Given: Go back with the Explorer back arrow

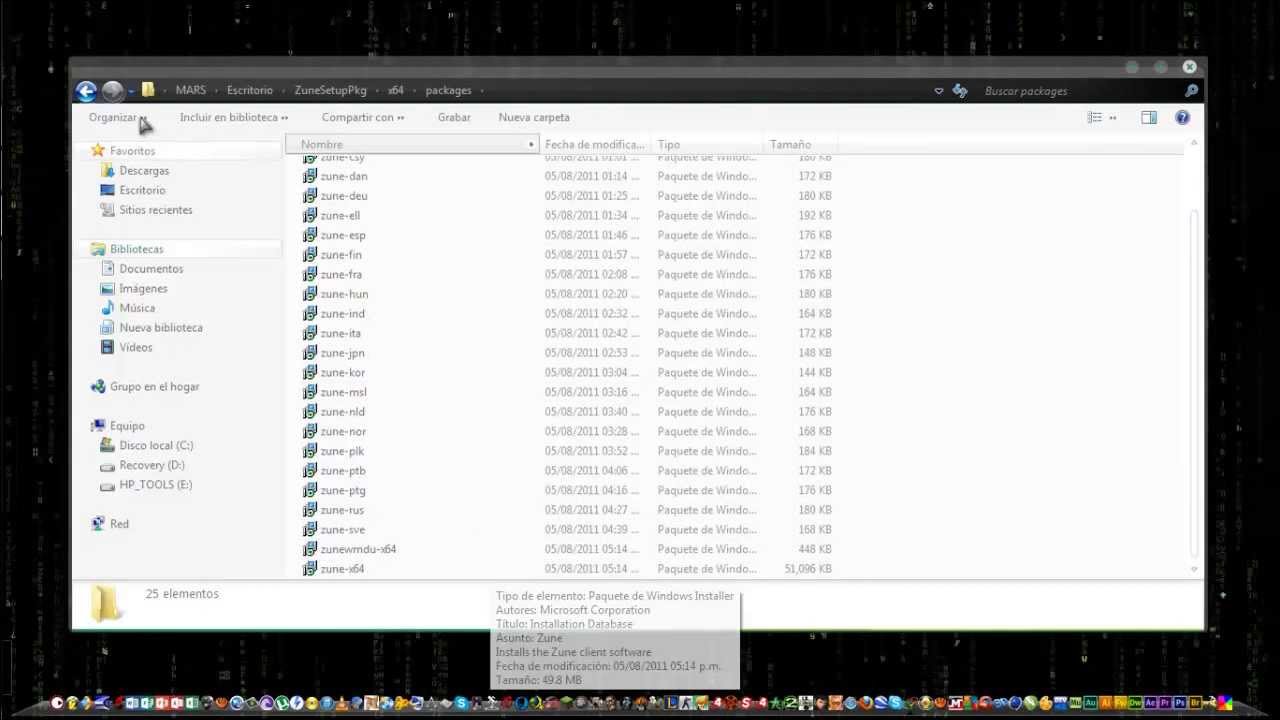Looking at the screenshot, I should pos(86,91).
